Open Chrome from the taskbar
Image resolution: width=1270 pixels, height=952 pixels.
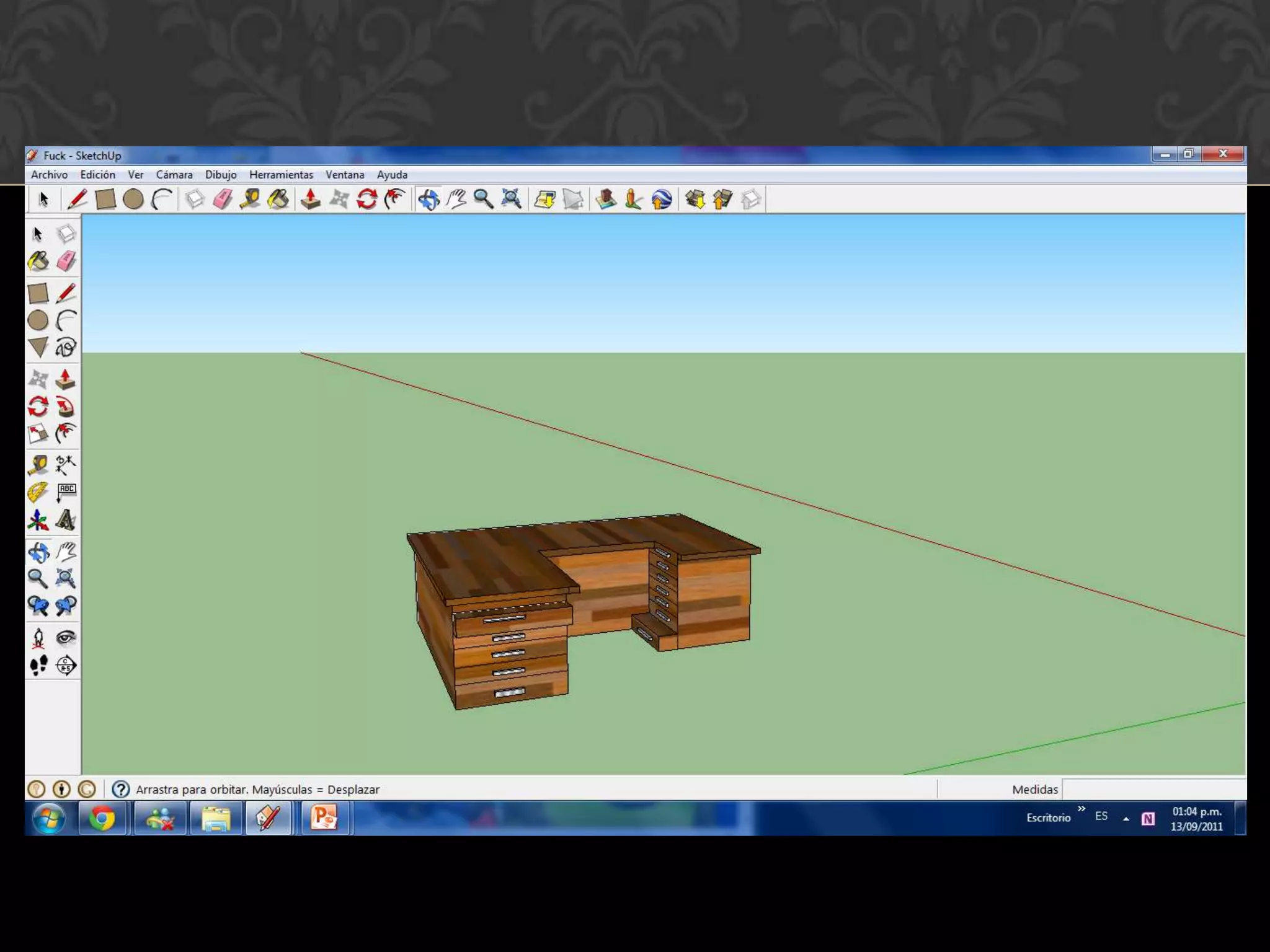click(x=102, y=818)
